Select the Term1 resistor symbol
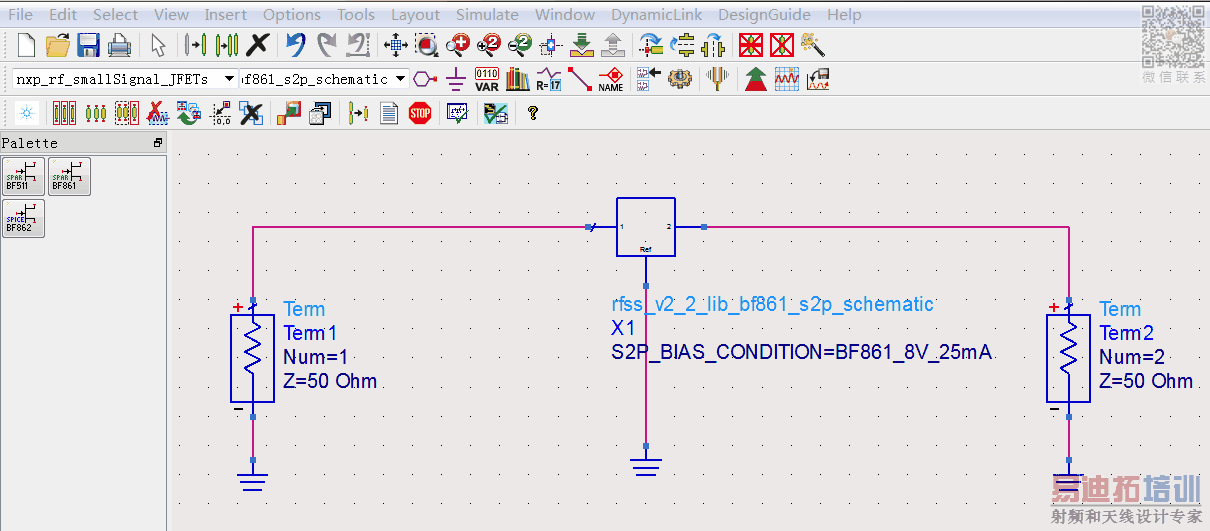Viewport: 1210px width, 531px height. pos(253,357)
